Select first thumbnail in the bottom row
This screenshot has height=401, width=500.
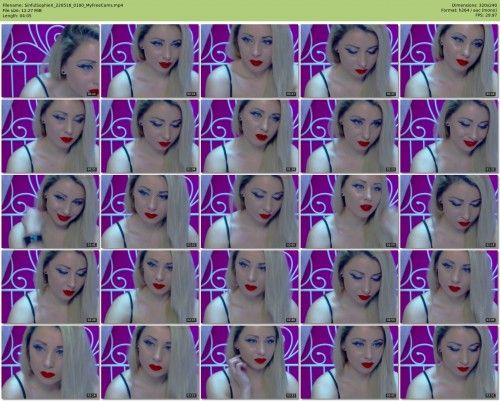51,362
